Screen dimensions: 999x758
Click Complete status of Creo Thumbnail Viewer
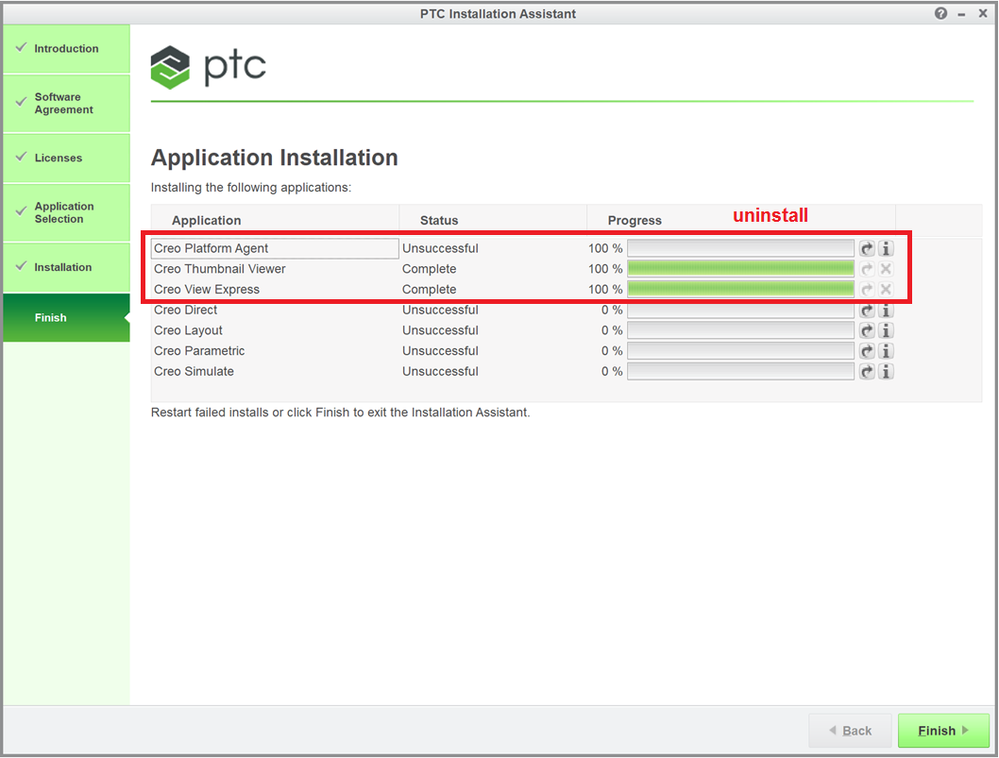(x=429, y=269)
